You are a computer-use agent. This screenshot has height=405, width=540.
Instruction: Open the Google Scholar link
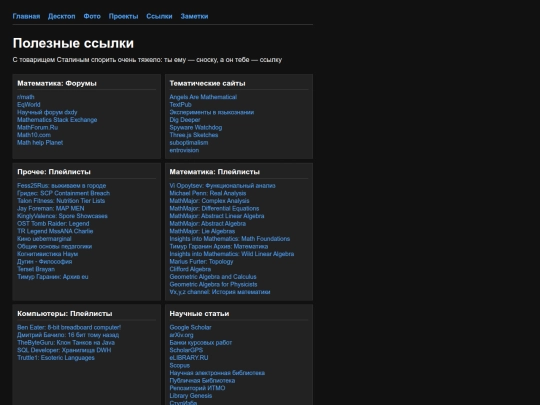(x=190, y=327)
